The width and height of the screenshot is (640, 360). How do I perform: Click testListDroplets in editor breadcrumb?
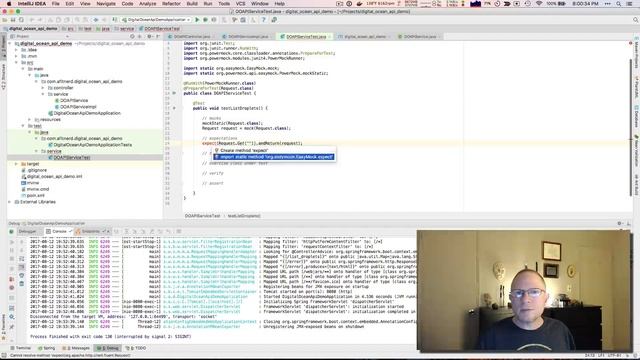(x=244, y=216)
